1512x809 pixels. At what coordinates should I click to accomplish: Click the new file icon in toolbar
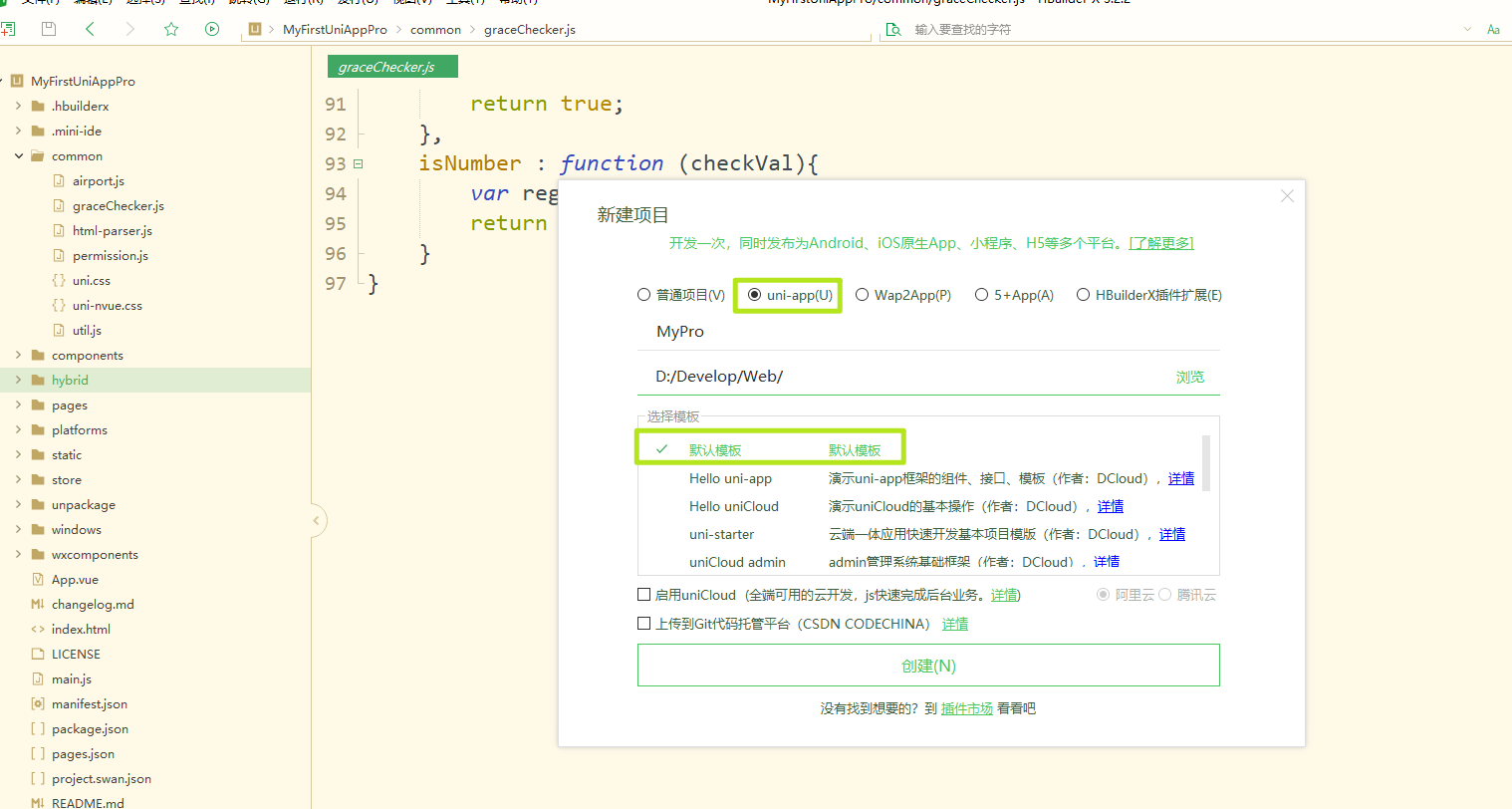[x=8, y=29]
